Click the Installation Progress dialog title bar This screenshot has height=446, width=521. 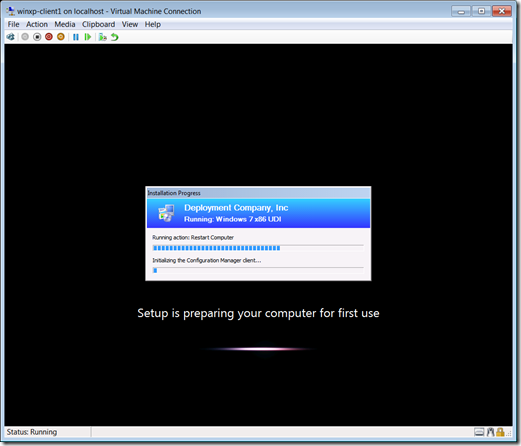point(258,193)
